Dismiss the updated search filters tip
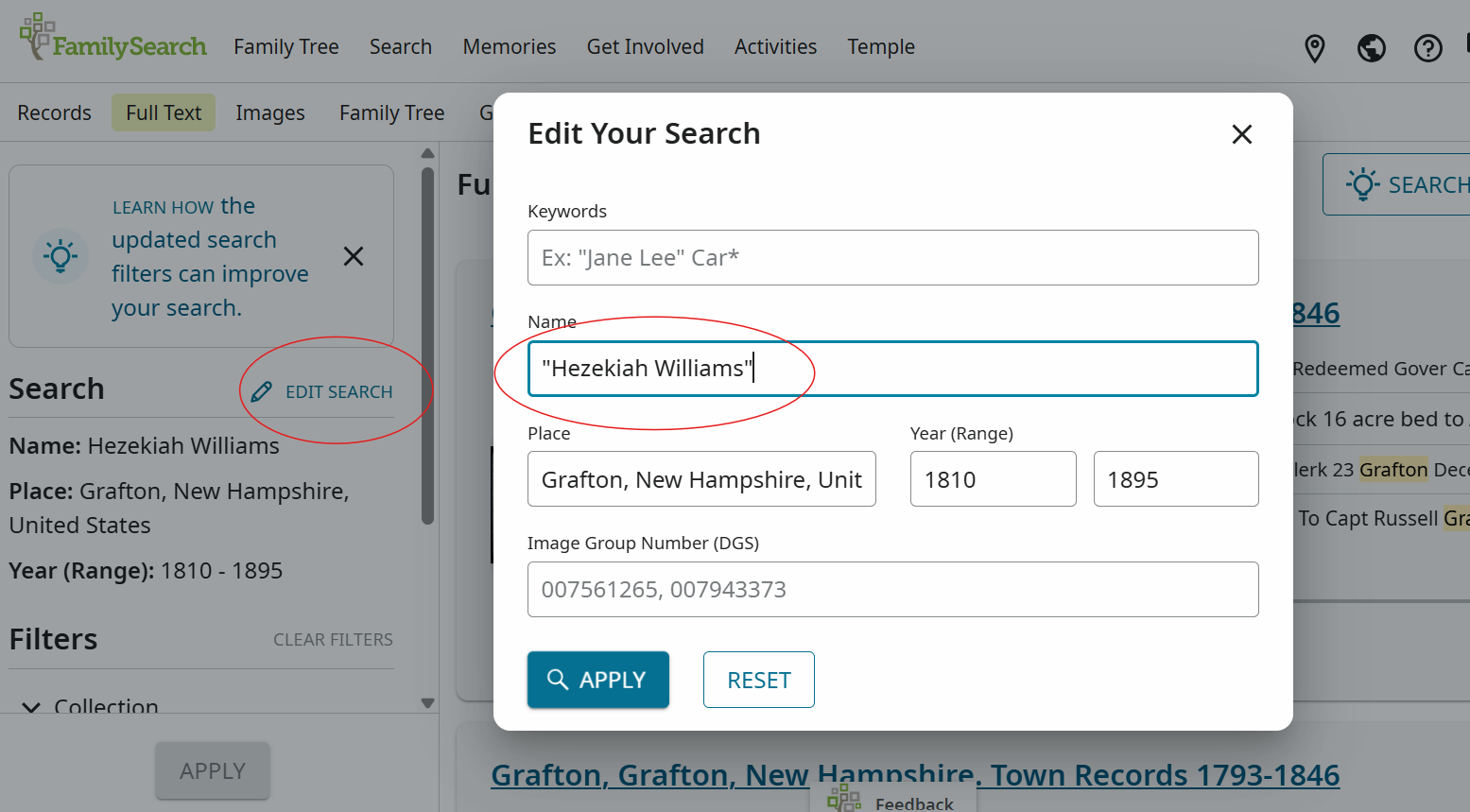Image resolution: width=1470 pixels, height=812 pixels. (x=353, y=255)
